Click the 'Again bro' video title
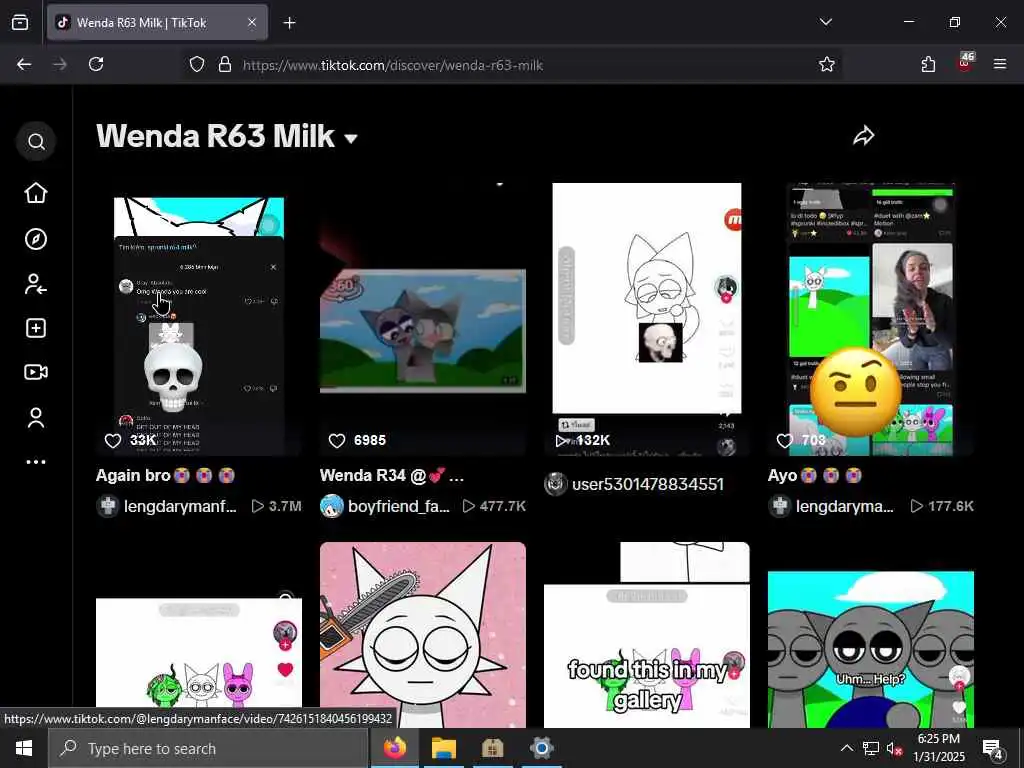This screenshot has width=1024, height=768. (x=165, y=475)
